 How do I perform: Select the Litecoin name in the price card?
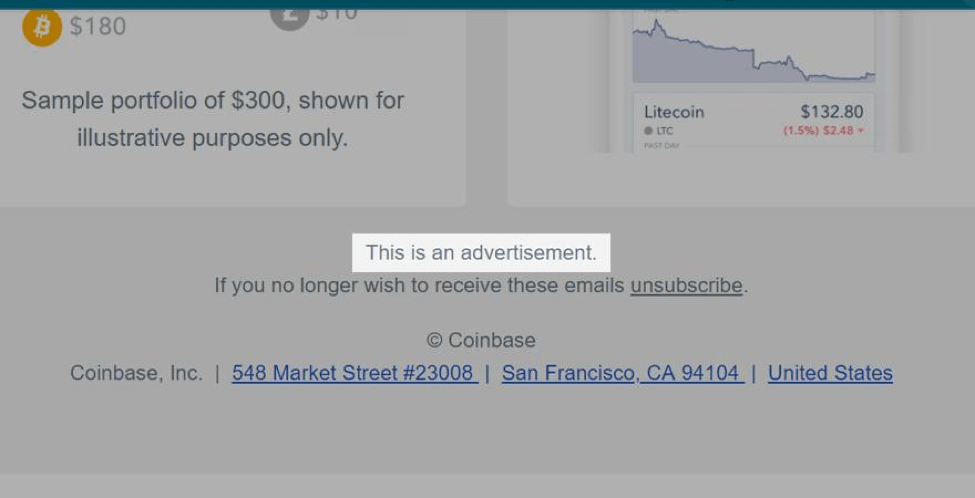point(674,112)
